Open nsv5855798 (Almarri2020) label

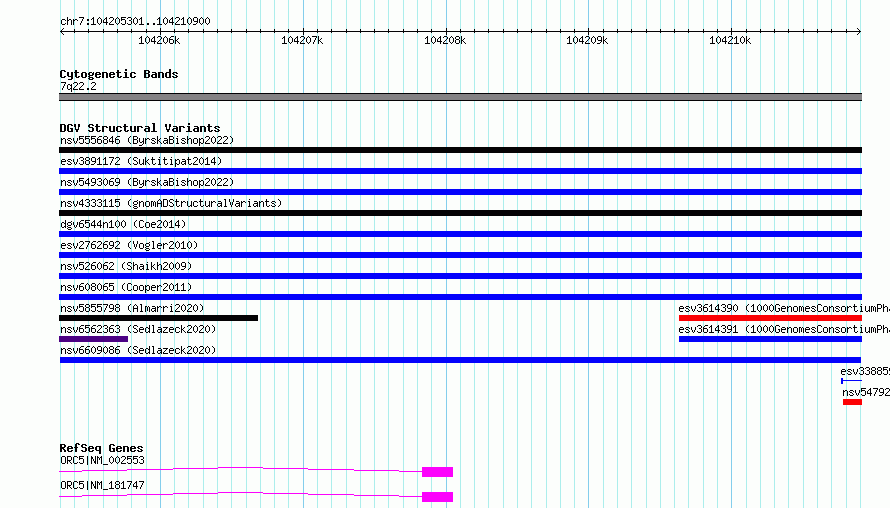(x=132, y=308)
